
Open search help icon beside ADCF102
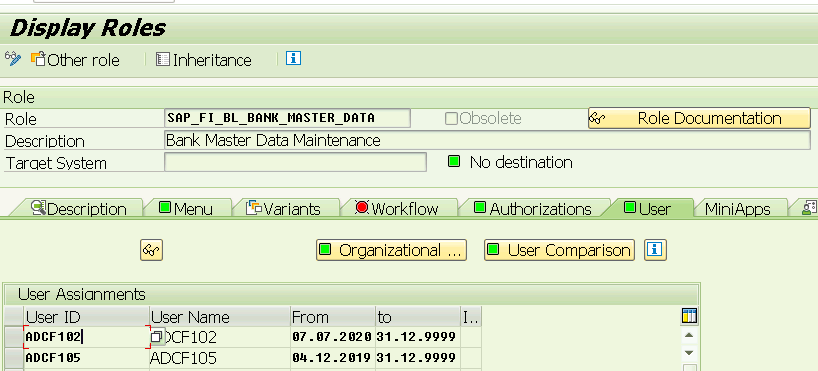[x=157, y=337]
